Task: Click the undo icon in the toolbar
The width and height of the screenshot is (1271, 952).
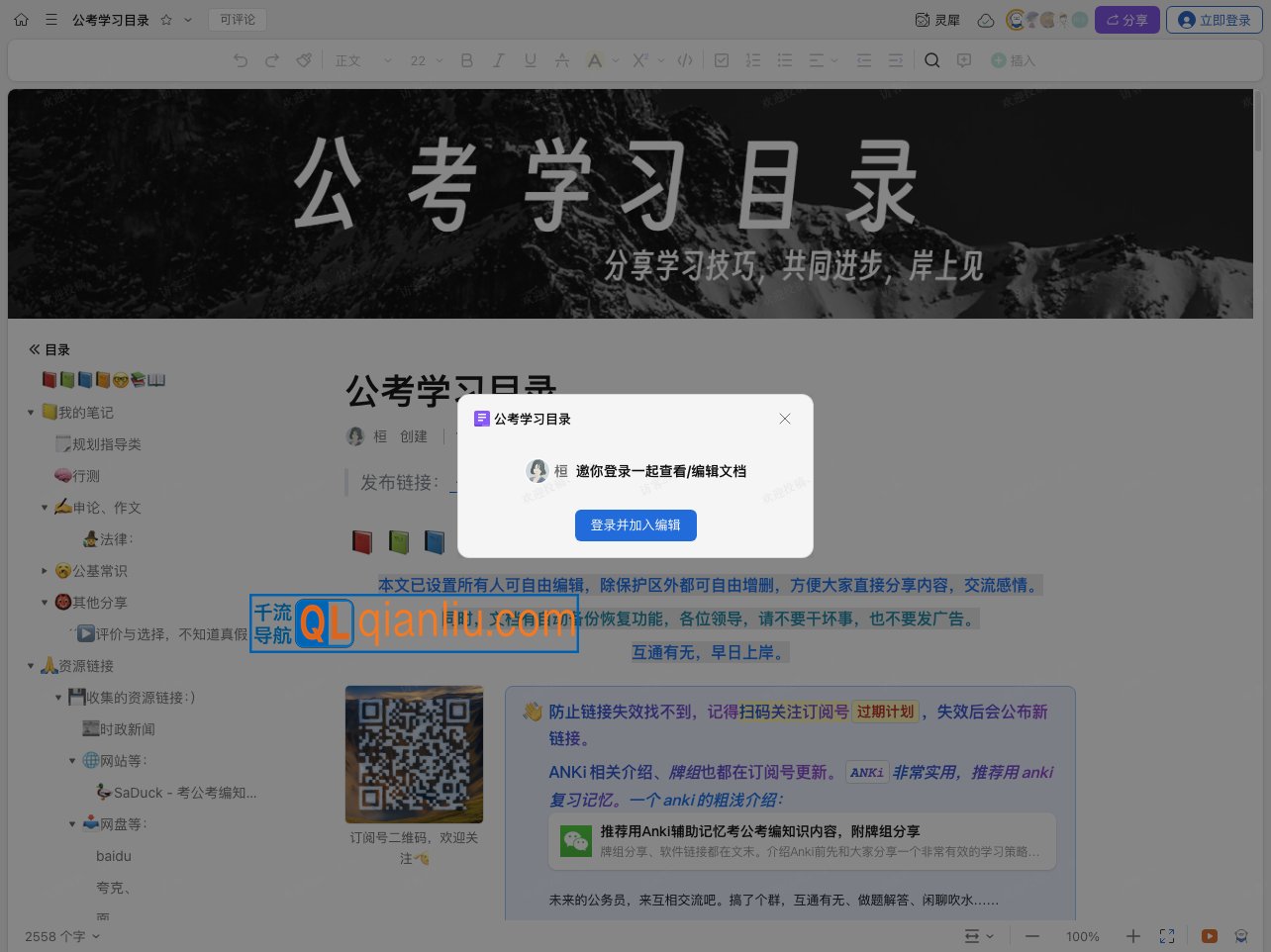Action: tap(240, 60)
